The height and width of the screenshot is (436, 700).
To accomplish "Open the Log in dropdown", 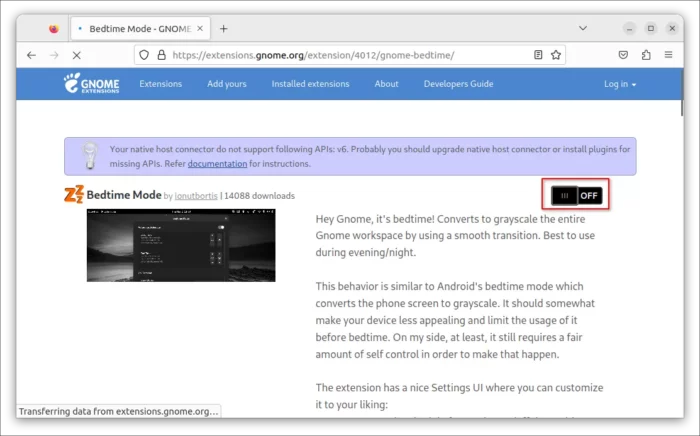I will tap(620, 84).
